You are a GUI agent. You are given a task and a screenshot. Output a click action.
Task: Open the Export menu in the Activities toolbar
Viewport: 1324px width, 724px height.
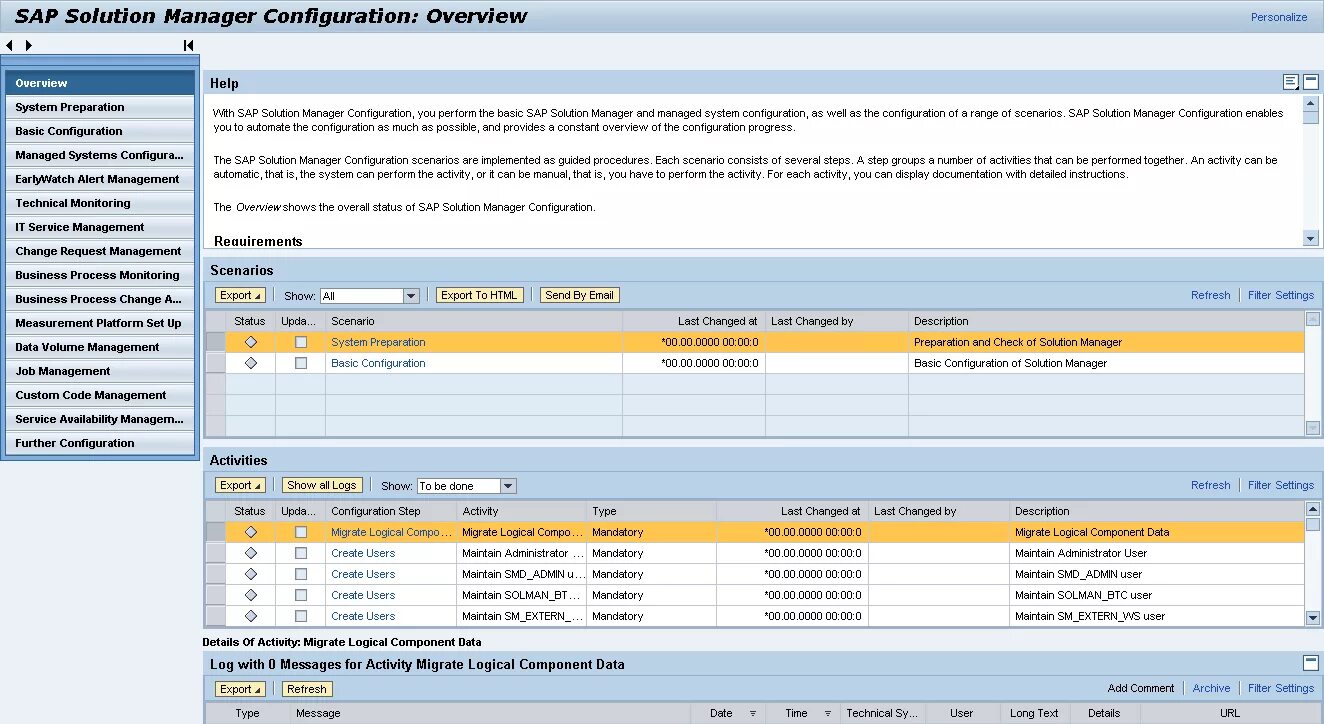click(x=240, y=485)
